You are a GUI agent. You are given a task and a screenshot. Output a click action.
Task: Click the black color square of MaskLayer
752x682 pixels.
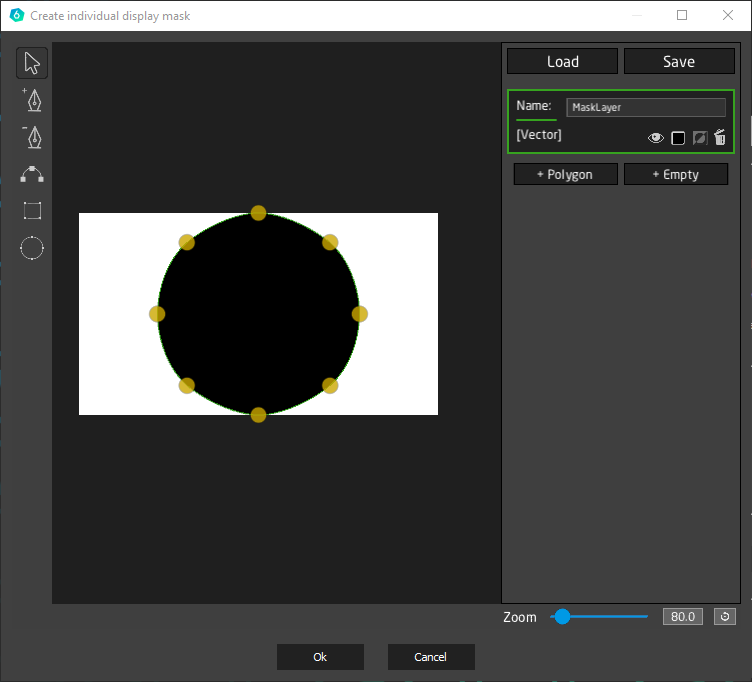678,138
